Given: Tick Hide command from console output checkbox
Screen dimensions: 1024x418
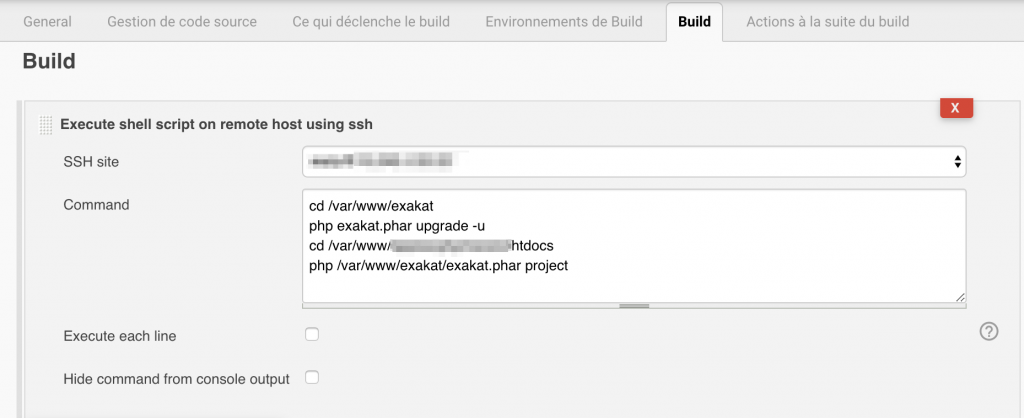Looking at the screenshot, I should point(312,378).
